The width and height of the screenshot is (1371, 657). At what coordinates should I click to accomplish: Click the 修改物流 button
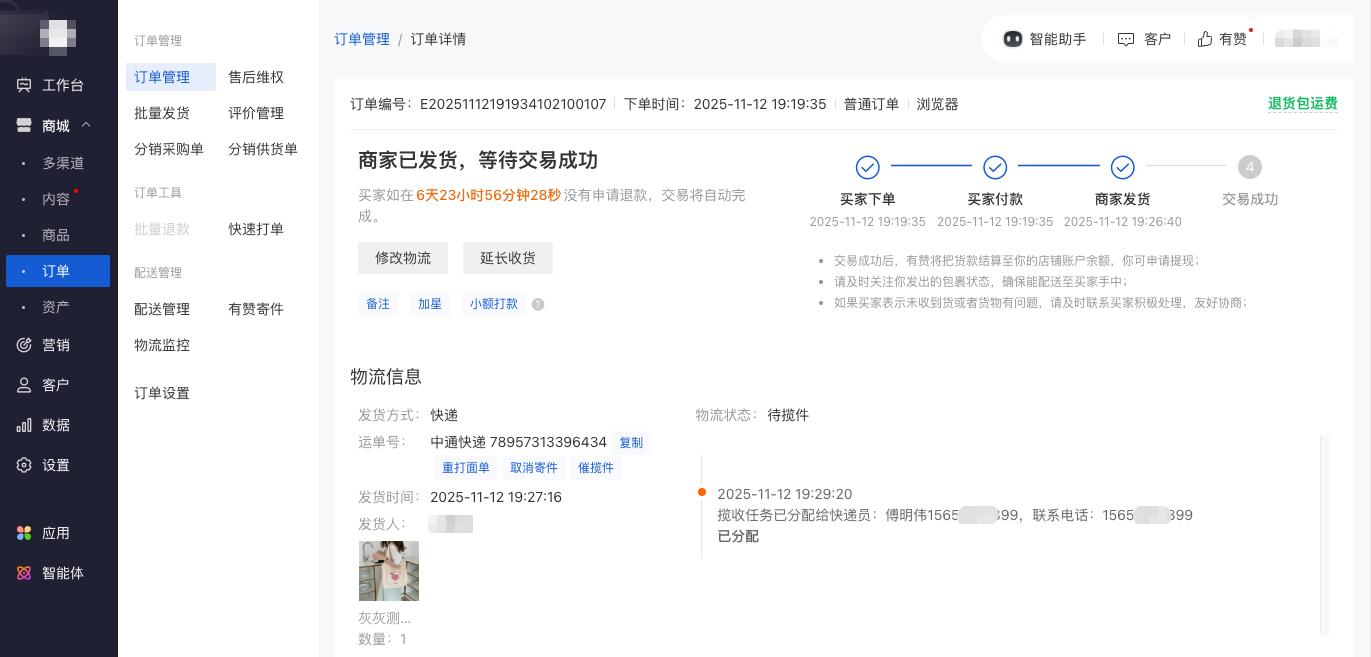[403, 258]
